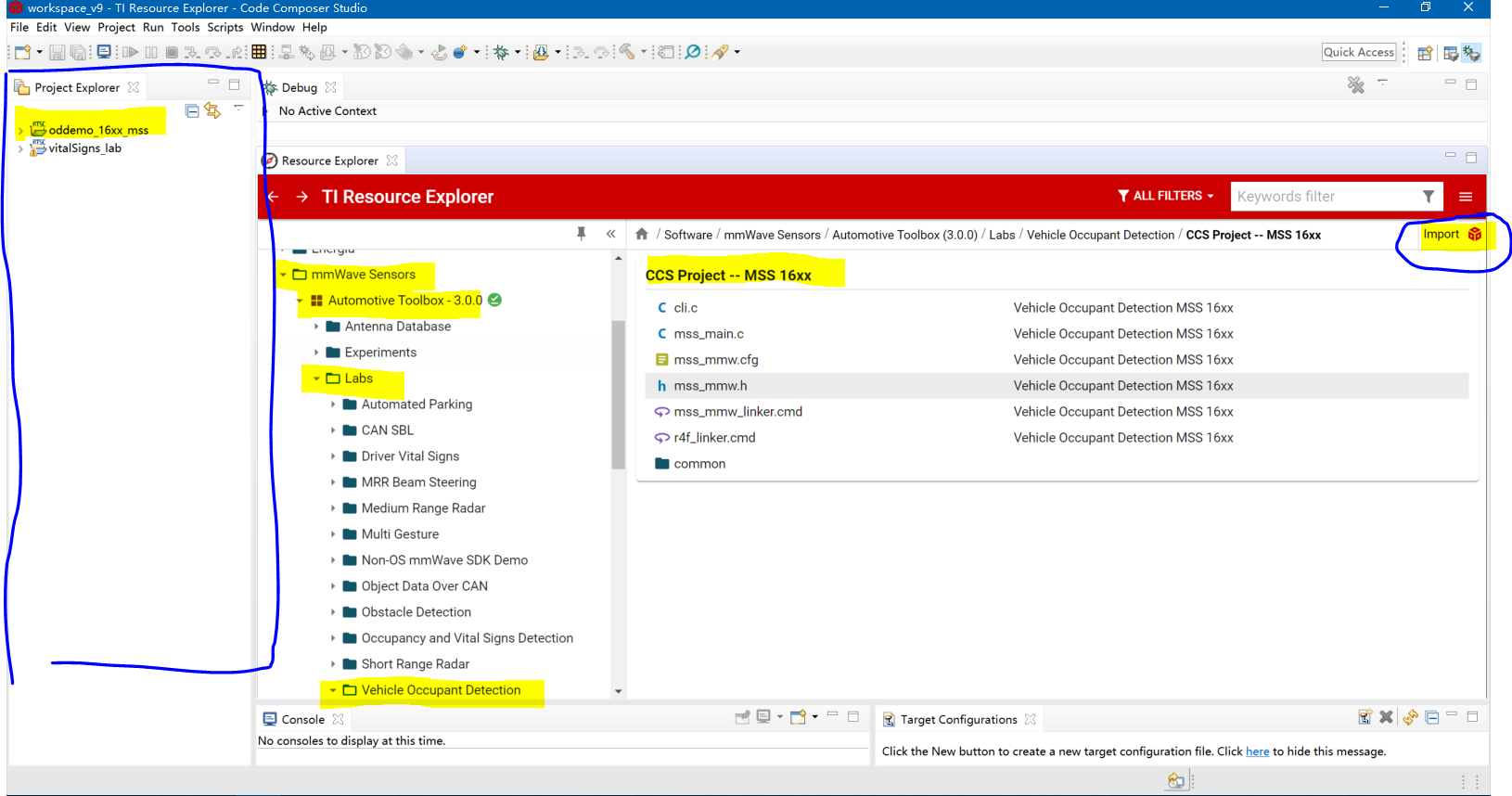Image resolution: width=1512 pixels, height=796 pixels.
Task: Click the 'here' link to hide message
Action: click(x=1257, y=751)
